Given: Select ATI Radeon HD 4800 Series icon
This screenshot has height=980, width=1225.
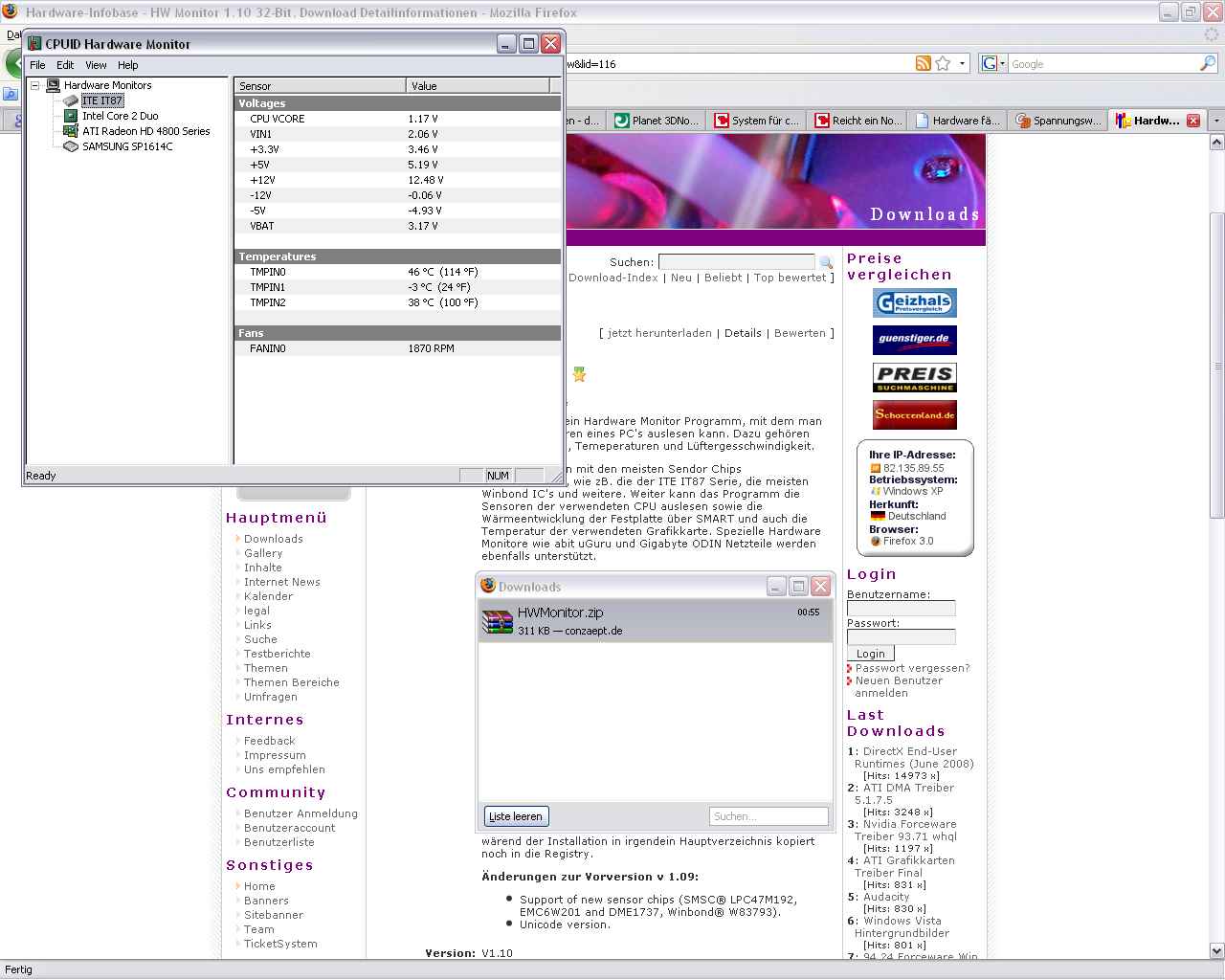Looking at the screenshot, I should pyautogui.click(x=71, y=131).
